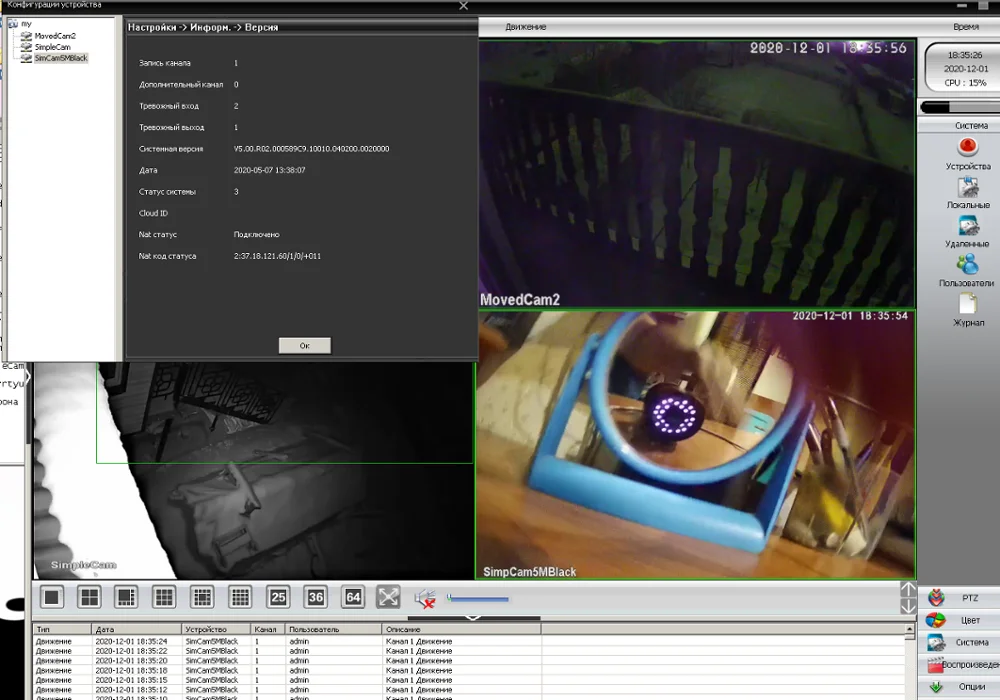
Task: Click the Система section header
Action: click(971, 126)
